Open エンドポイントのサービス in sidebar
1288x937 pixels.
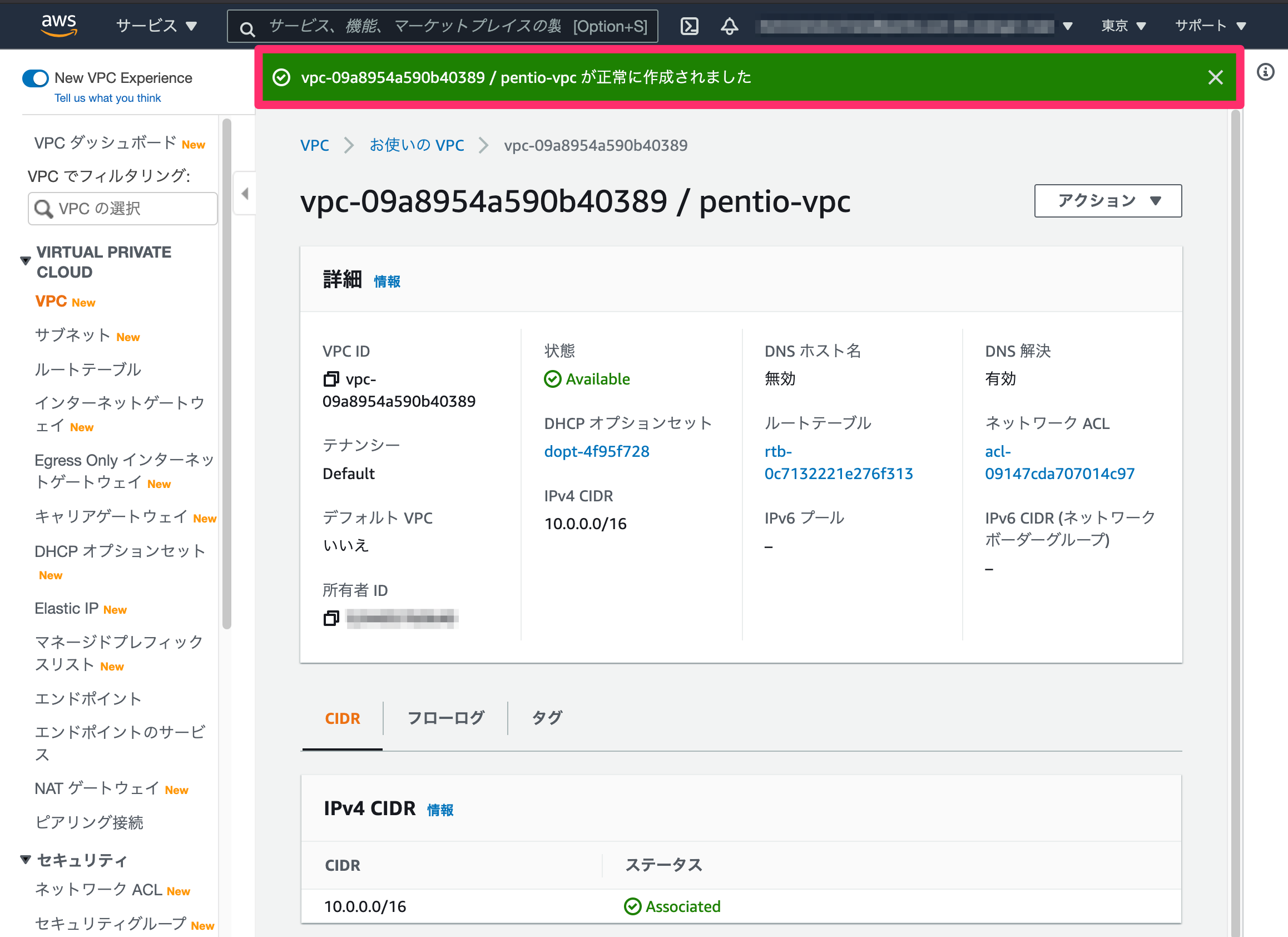pyautogui.click(x=120, y=743)
